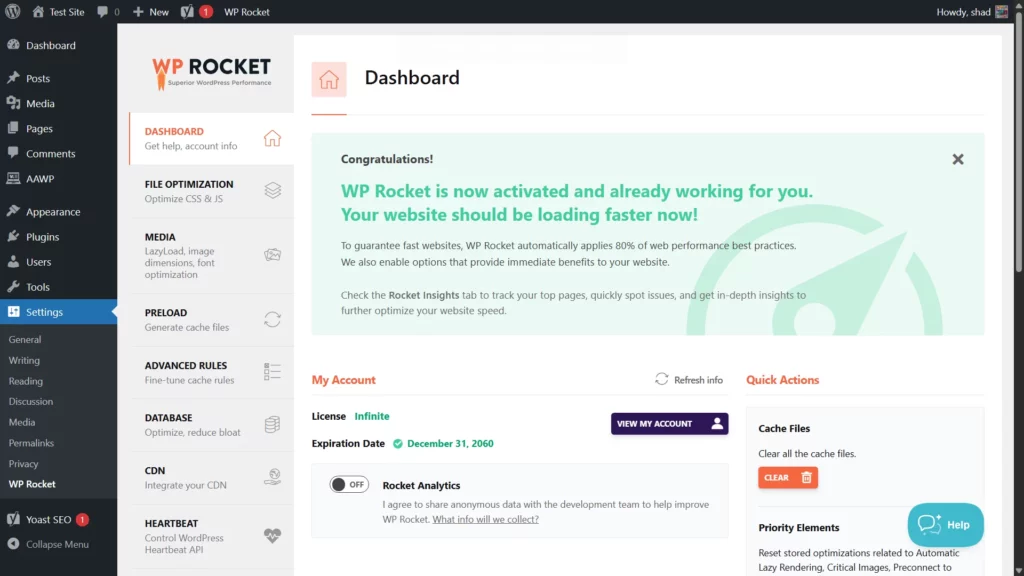Toggle the Rocket Analytics switch on
Viewport: 1024px width, 576px height.
tap(349, 485)
